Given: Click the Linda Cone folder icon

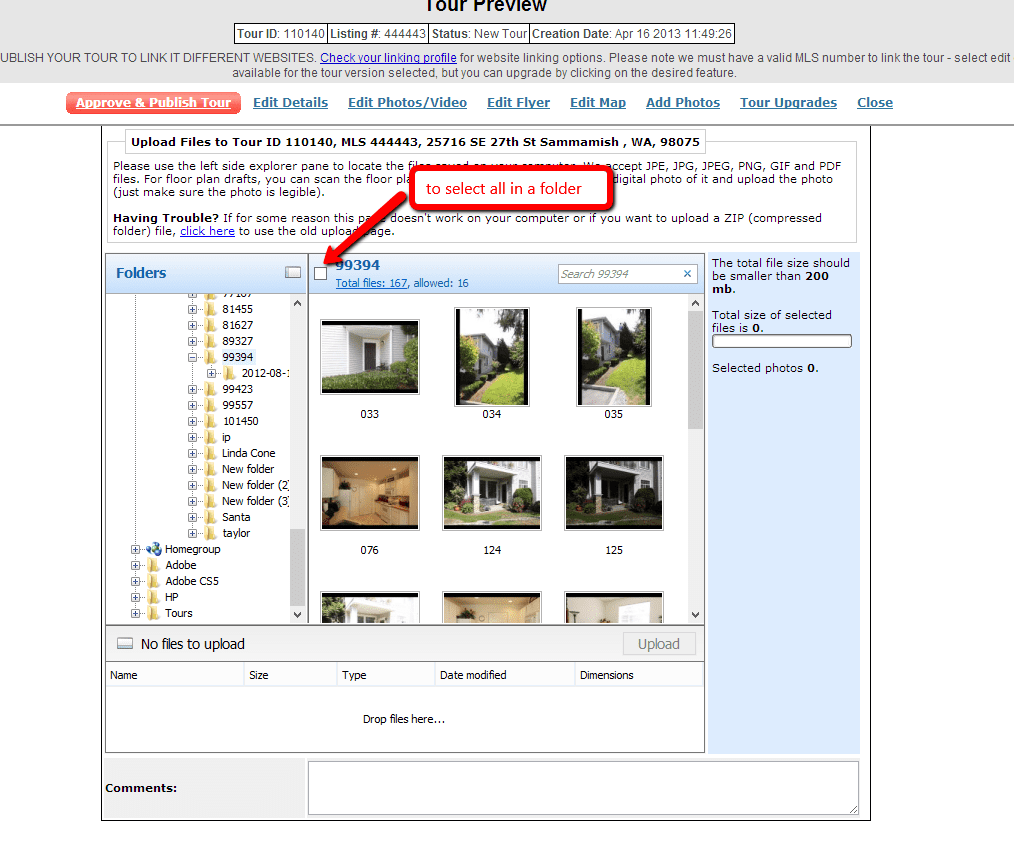Looking at the screenshot, I should [210, 453].
